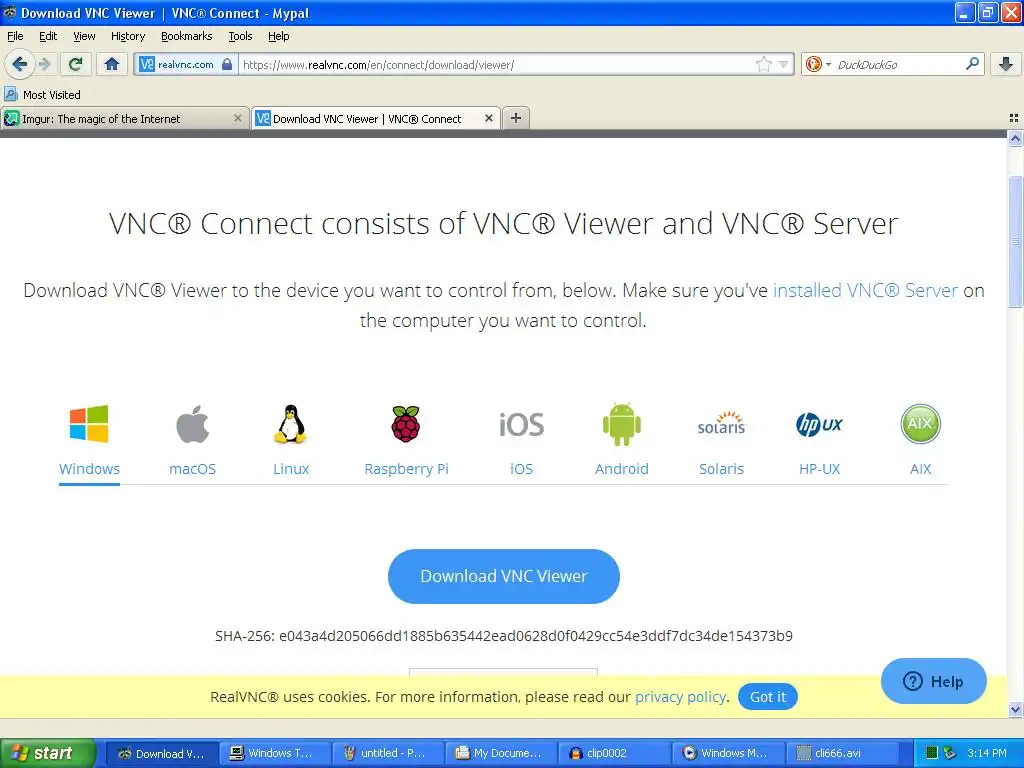Open a new tab with plus button
The width and height of the screenshot is (1024, 768).
[x=516, y=118]
